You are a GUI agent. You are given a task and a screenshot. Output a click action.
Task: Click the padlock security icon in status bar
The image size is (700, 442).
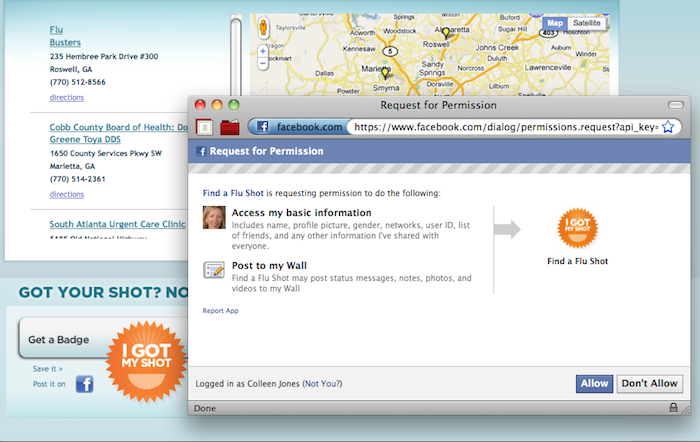point(673,407)
